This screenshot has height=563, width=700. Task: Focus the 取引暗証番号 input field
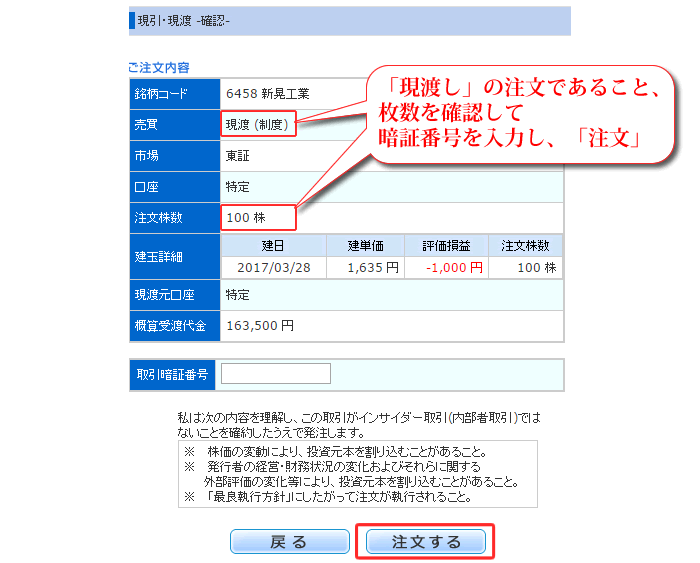[275, 374]
